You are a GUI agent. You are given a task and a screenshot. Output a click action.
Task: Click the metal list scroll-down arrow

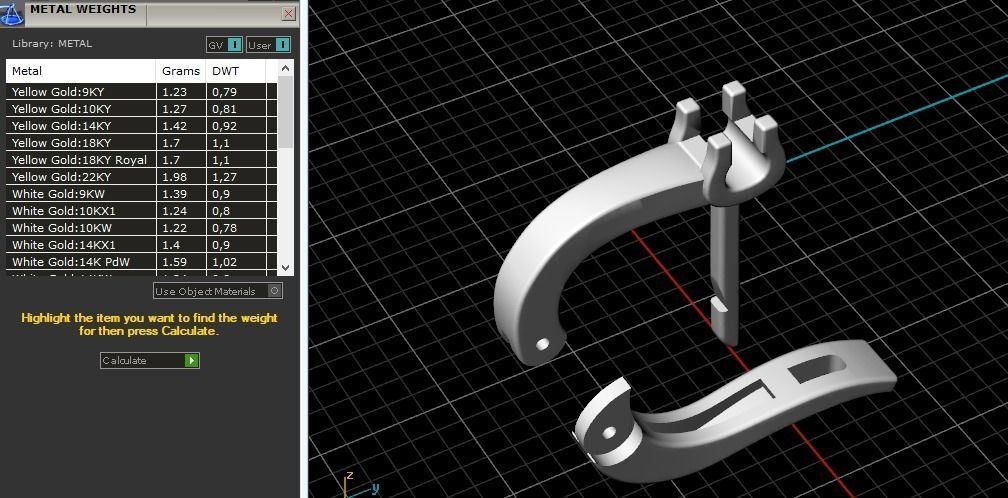tap(286, 268)
